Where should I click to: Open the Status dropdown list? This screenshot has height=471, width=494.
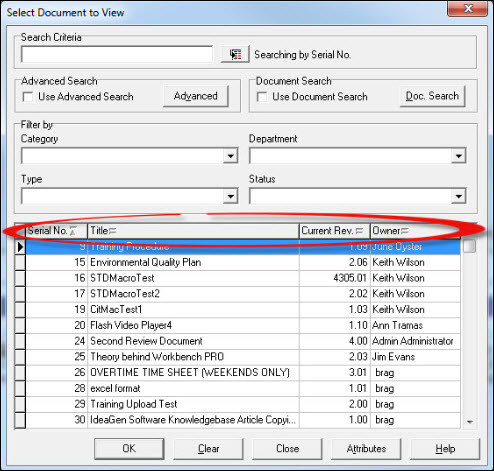[x=459, y=196]
